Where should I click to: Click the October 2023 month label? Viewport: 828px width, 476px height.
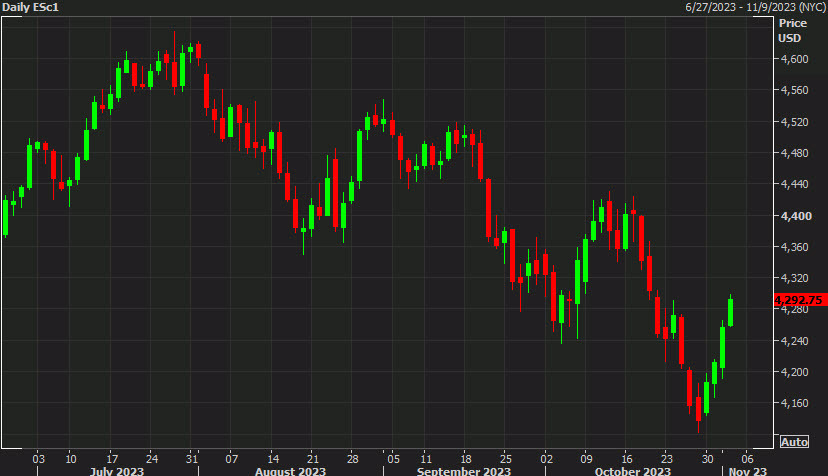[633, 471]
